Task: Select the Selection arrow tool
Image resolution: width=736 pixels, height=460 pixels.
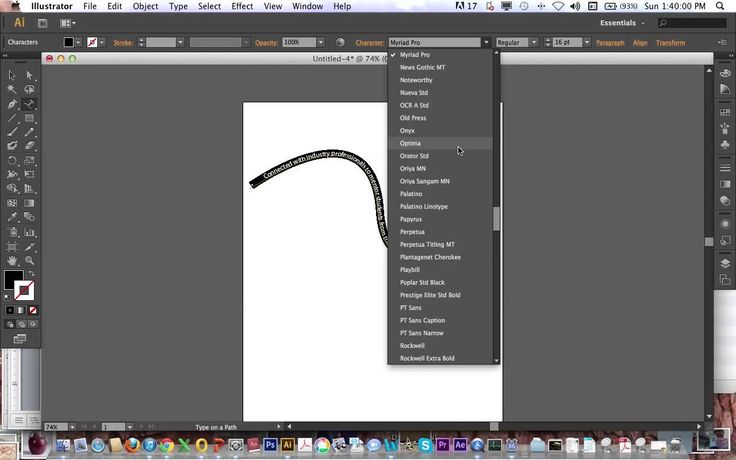Action: (12, 75)
